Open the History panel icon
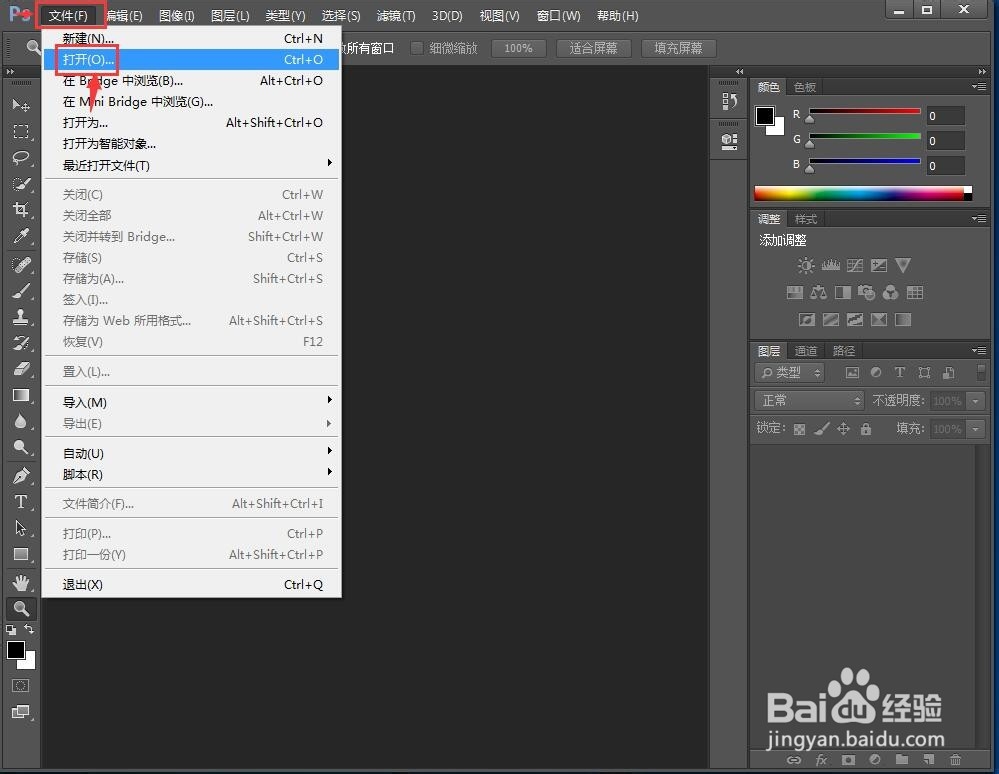The image size is (999, 774). click(x=729, y=101)
